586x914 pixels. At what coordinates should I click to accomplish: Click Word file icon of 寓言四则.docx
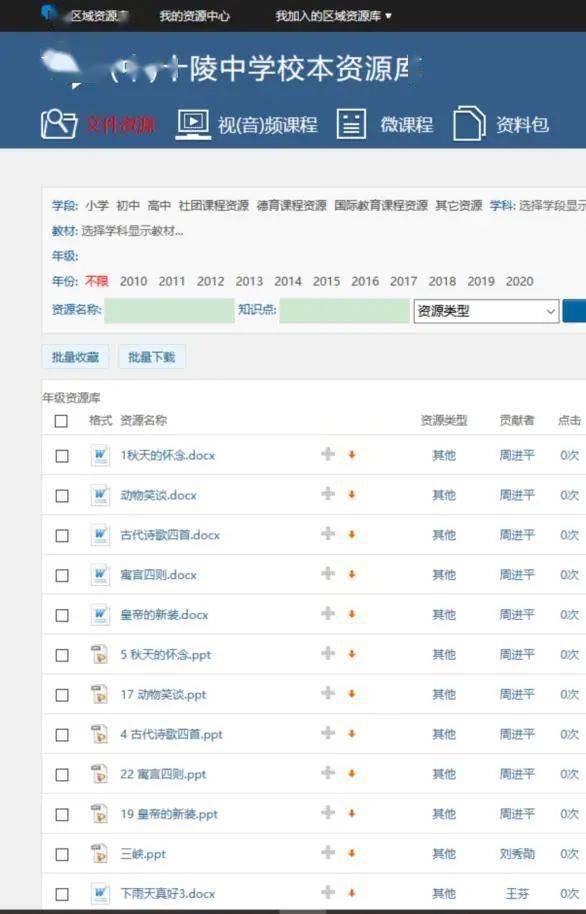[x=100, y=575]
